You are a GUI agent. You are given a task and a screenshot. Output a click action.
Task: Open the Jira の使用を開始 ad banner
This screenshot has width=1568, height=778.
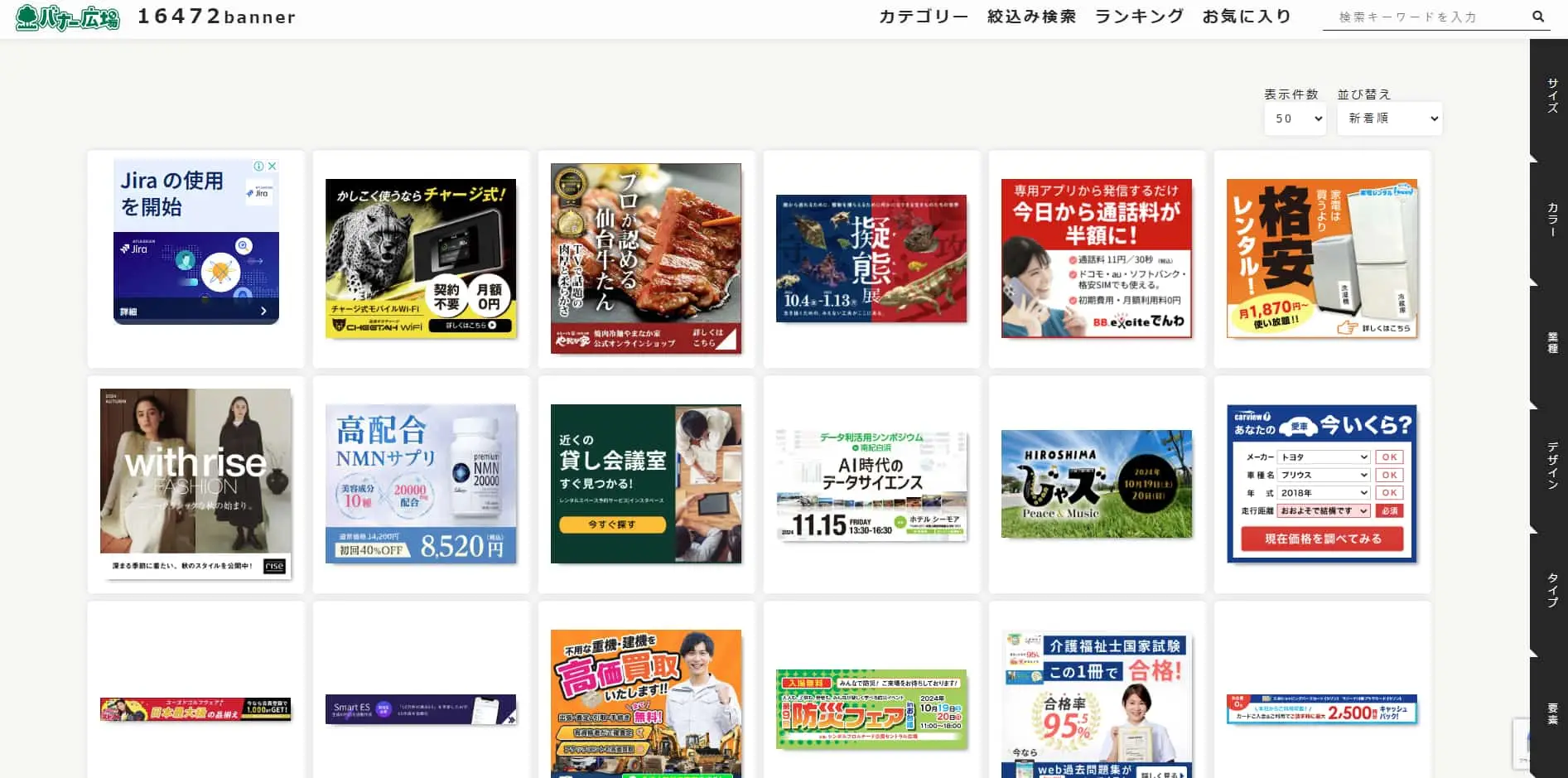pos(196,241)
